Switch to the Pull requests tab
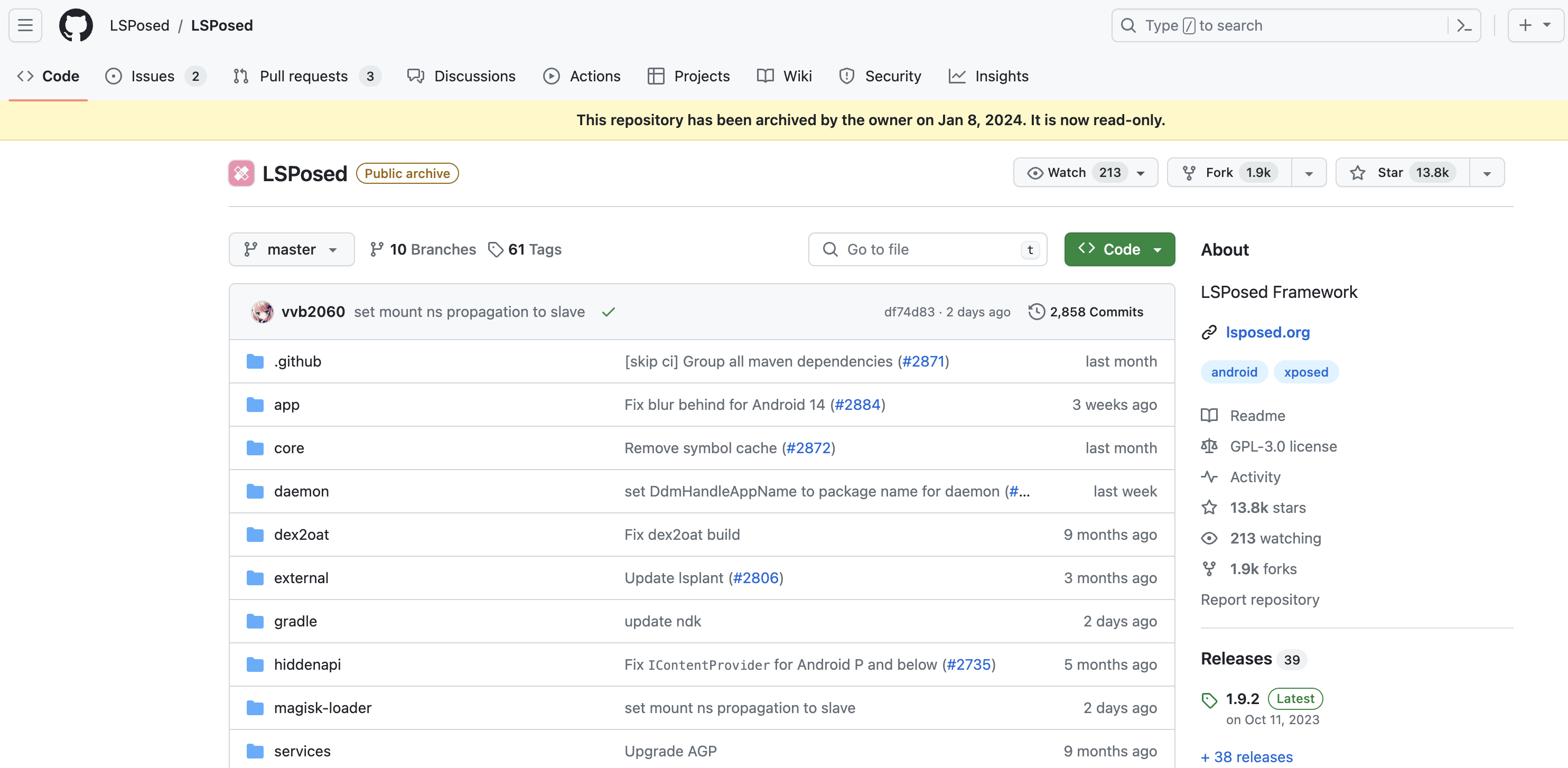Screen dimensions: 1568x768 (x=304, y=76)
